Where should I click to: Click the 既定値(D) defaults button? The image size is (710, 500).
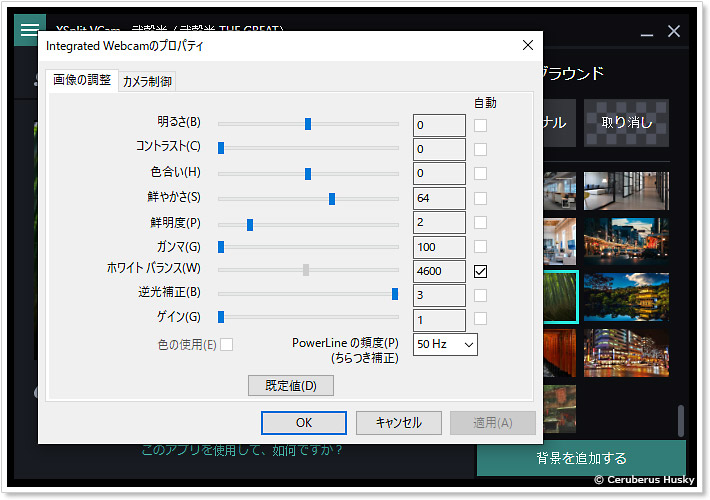point(291,385)
